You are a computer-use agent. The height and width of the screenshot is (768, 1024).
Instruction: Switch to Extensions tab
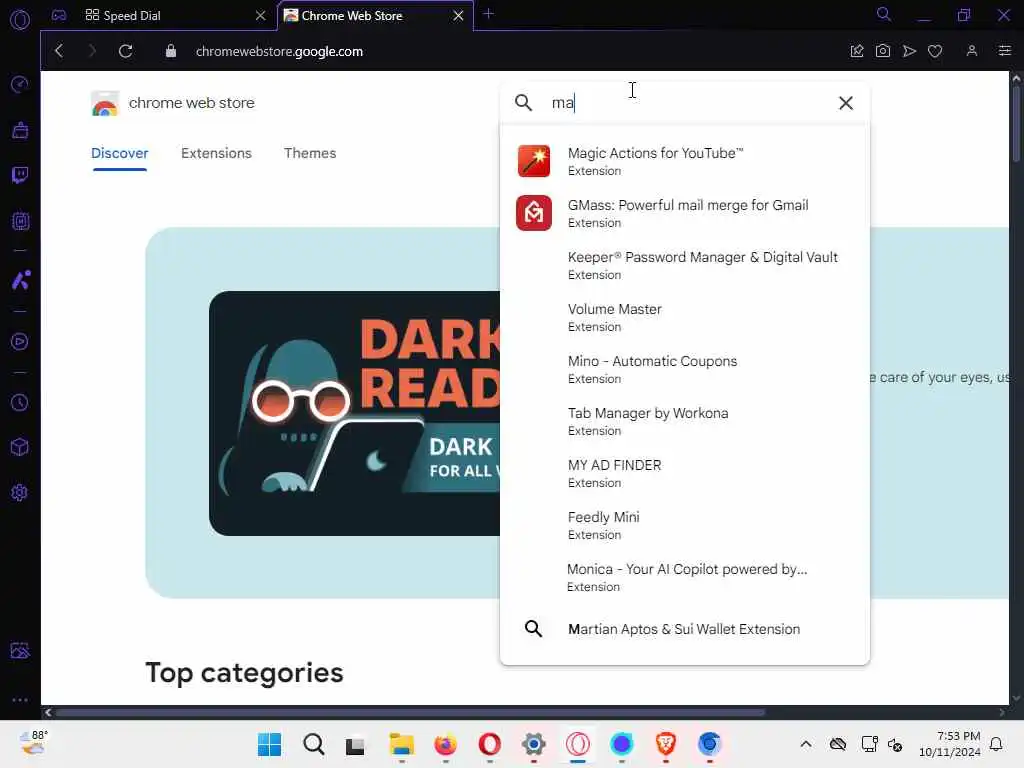(x=216, y=153)
